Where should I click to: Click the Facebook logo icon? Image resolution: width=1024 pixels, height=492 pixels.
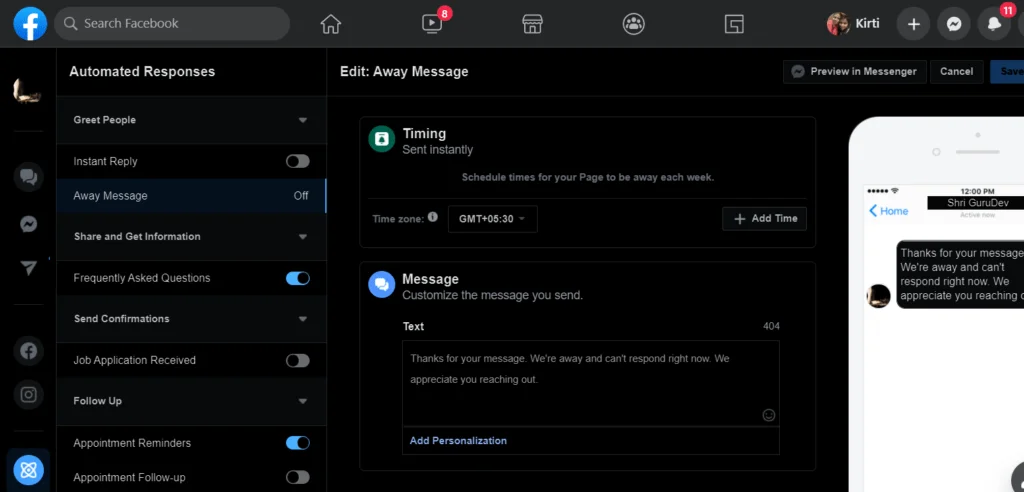(x=30, y=24)
